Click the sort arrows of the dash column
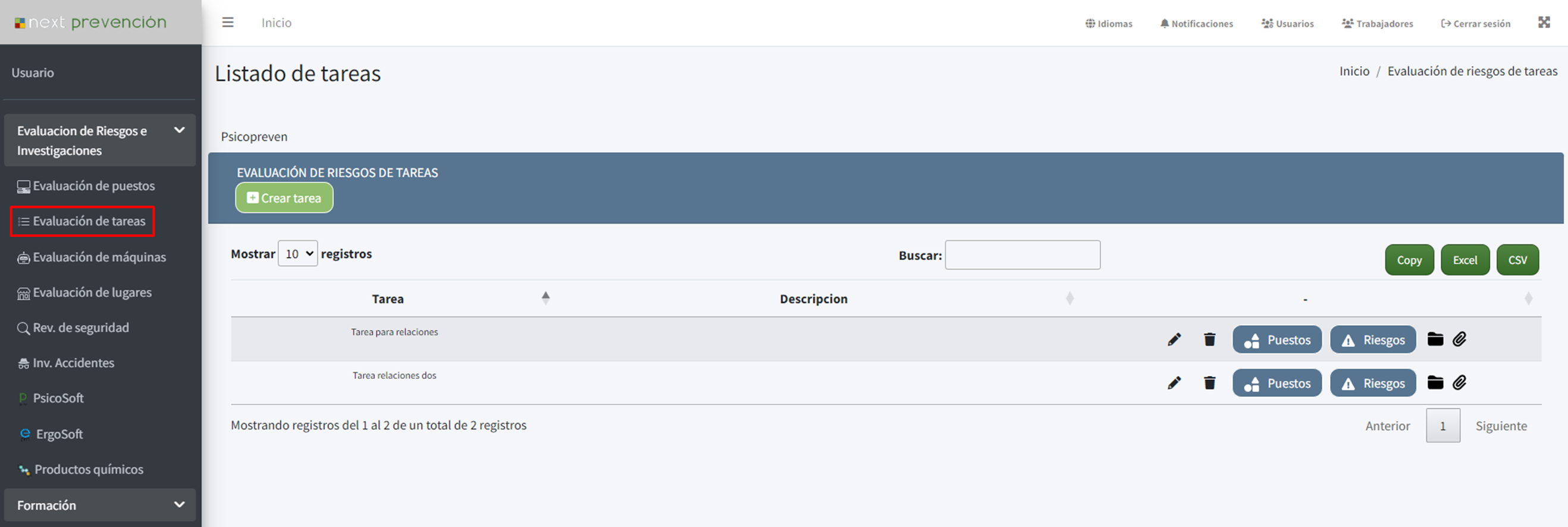This screenshot has width=1568, height=527. (1528, 299)
